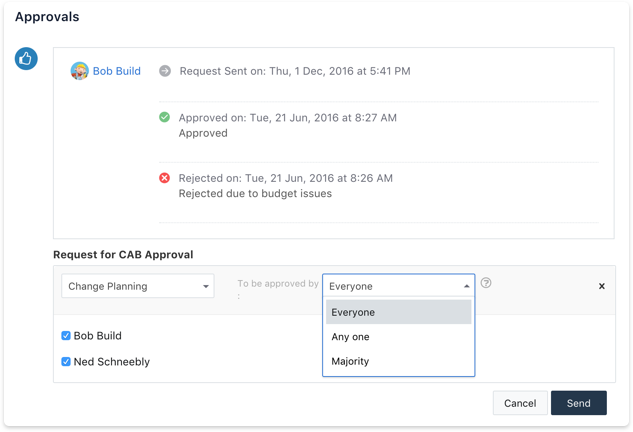The width and height of the screenshot is (633, 432).
Task: Click the Send button
Action: 578,403
